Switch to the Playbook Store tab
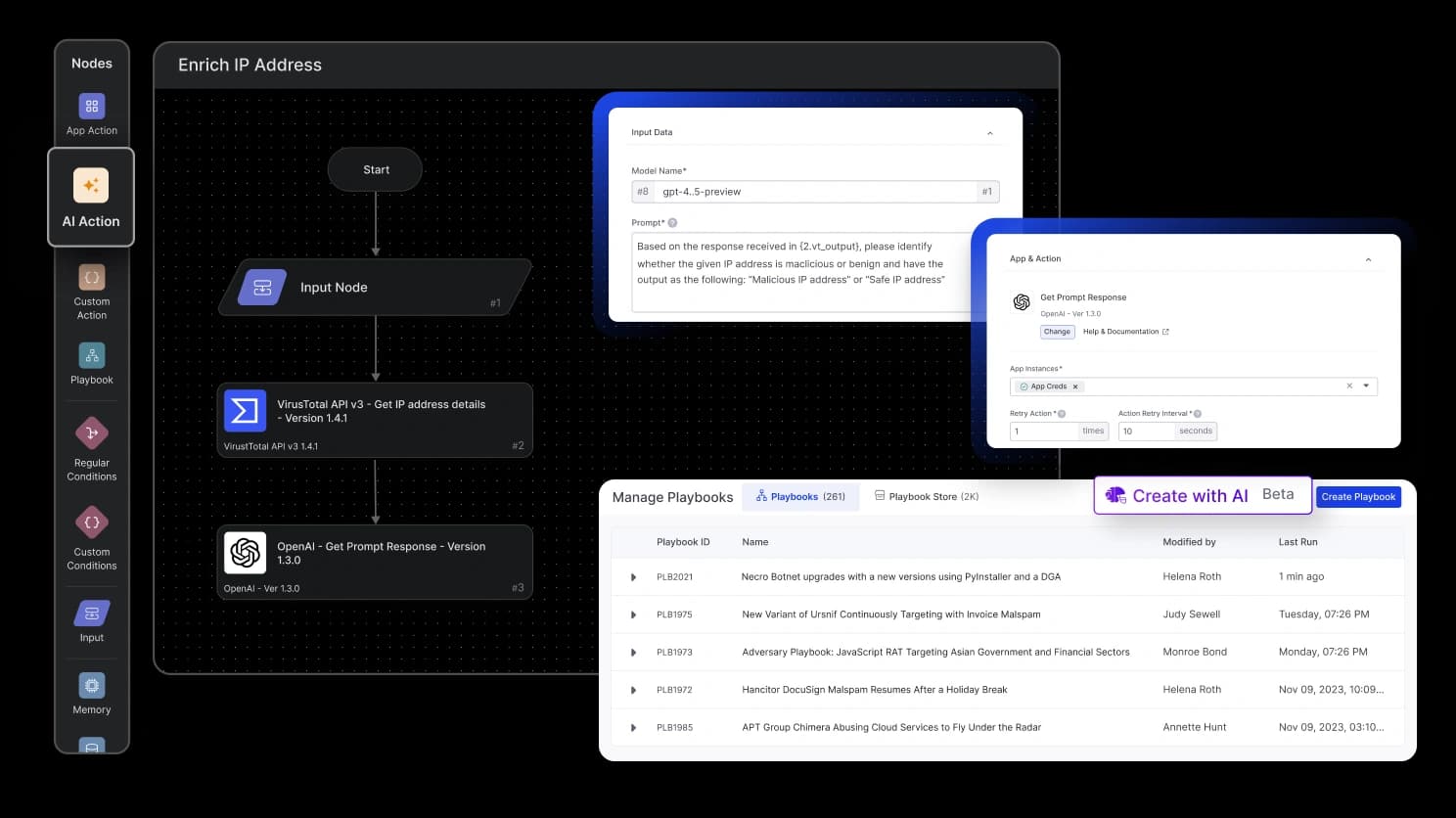Image resolution: width=1456 pixels, height=818 pixels. click(927, 497)
